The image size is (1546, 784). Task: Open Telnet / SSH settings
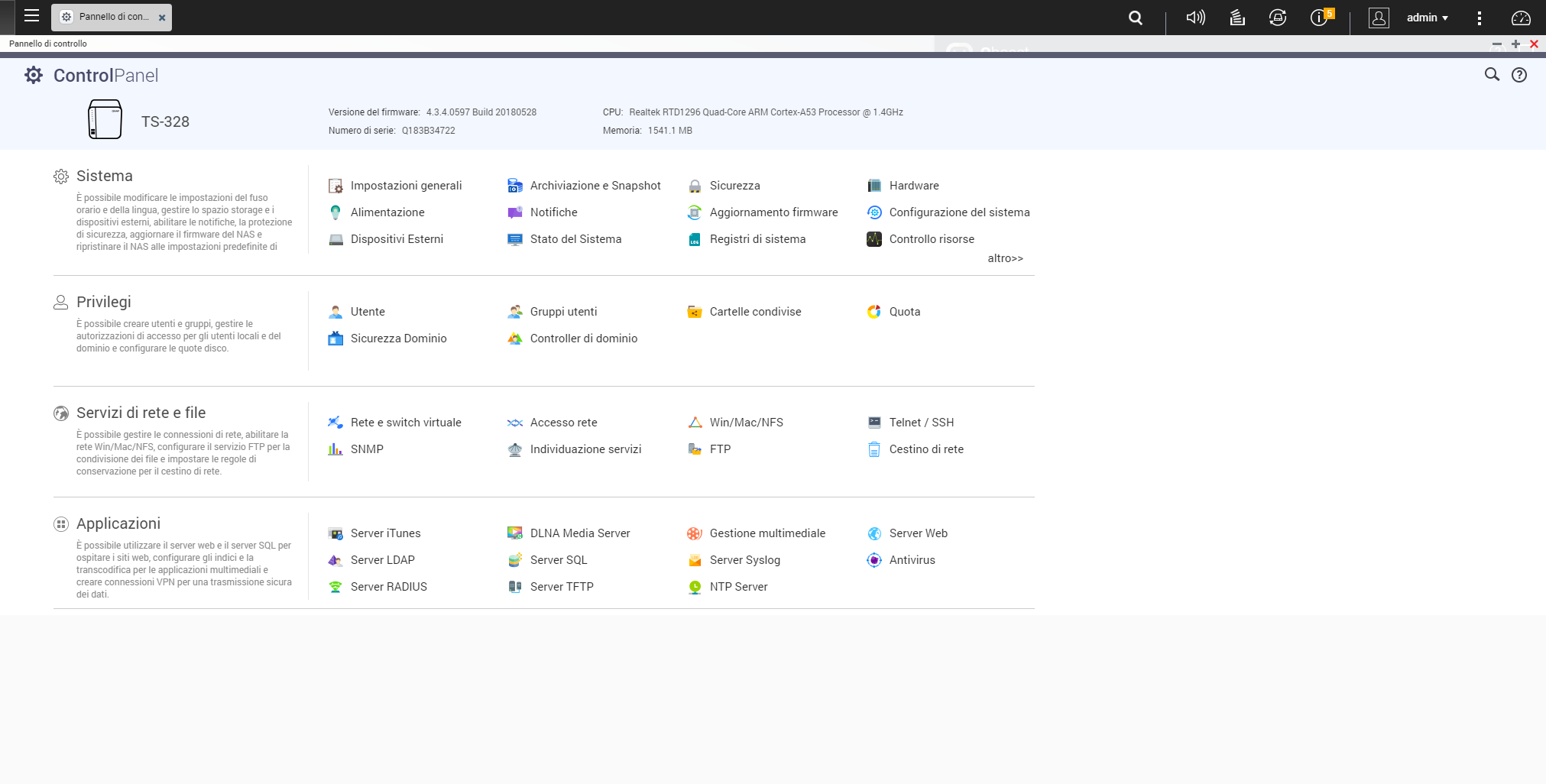[921, 423]
